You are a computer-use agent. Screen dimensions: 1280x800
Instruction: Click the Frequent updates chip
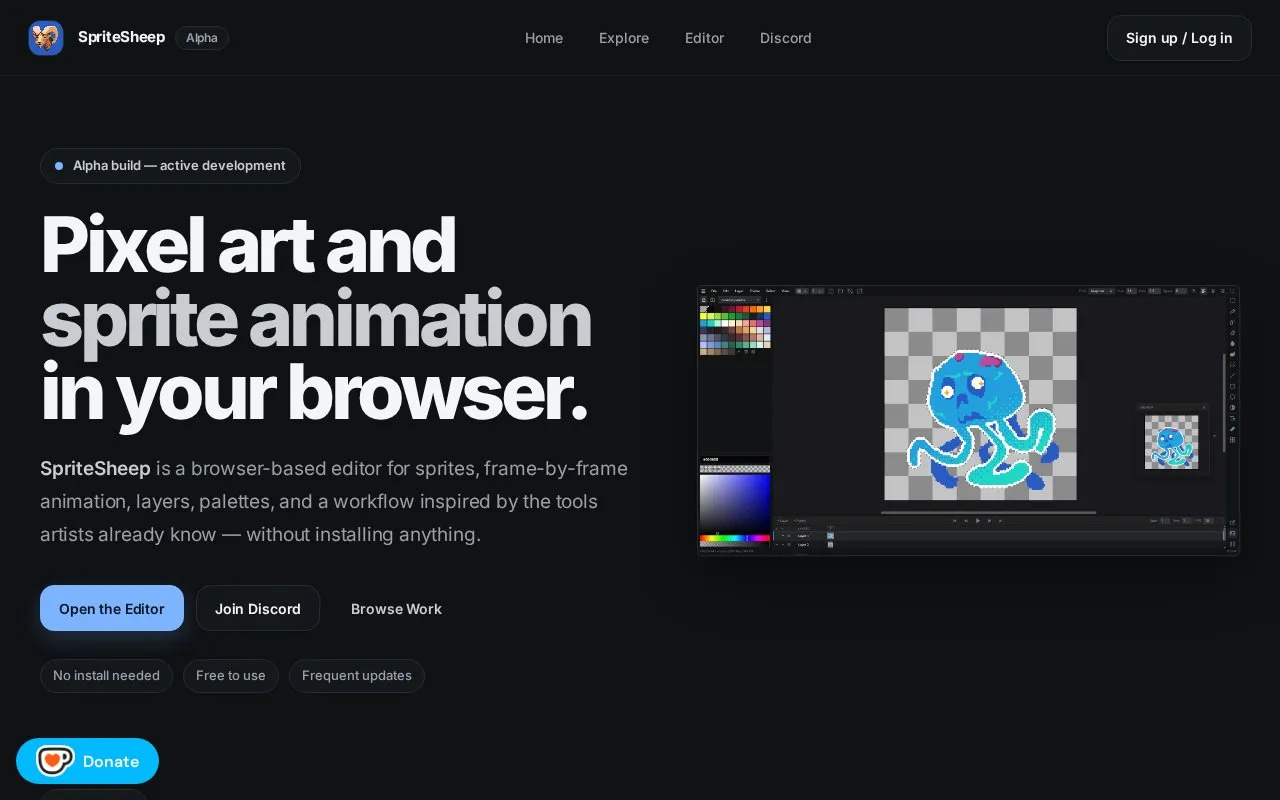click(357, 676)
